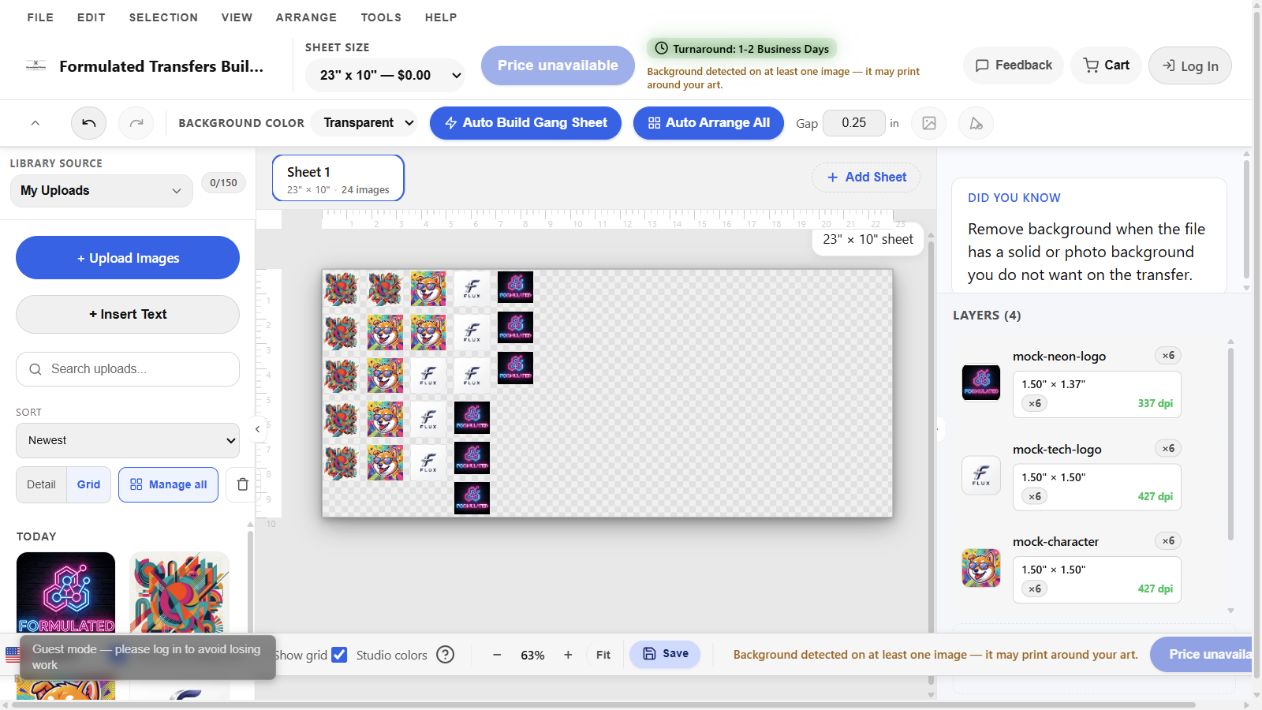Click the Studio colors help question icon
The width and height of the screenshot is (1262, 710).
446,655
